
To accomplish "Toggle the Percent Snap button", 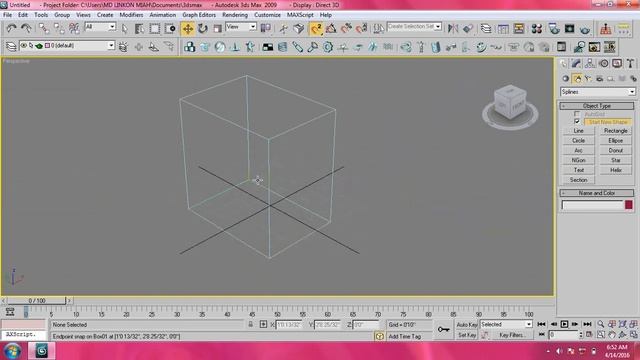I will click(x=346, y=29).
